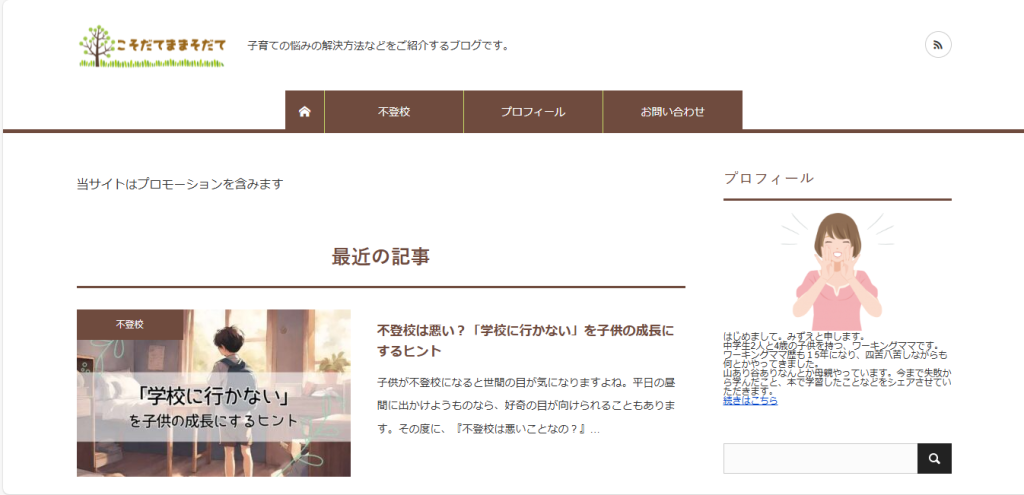
Task: Click the 当サイトはプロモーションを含みます notice
Action: click(x=180, y=184)
